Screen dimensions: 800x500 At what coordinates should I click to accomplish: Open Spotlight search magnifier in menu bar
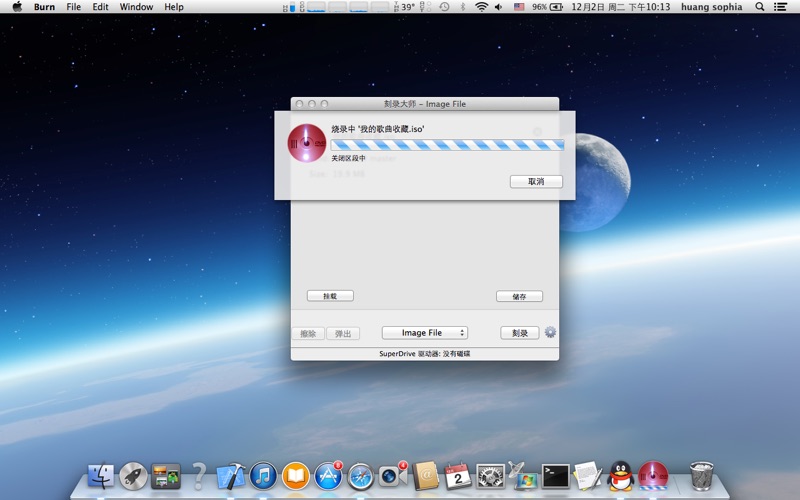coord(759,7)
